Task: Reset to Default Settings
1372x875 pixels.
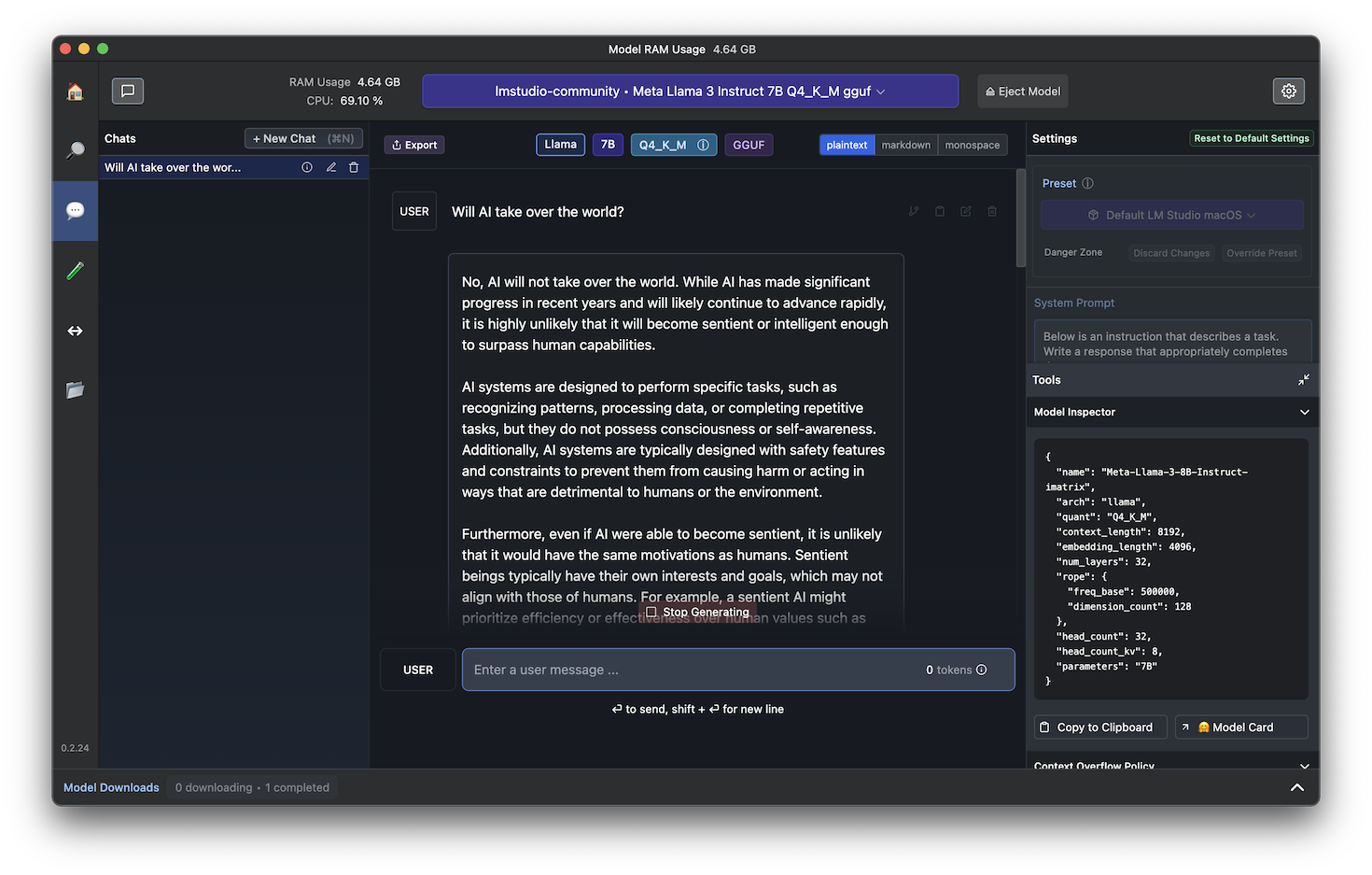Action: (x=1252, y=138)
